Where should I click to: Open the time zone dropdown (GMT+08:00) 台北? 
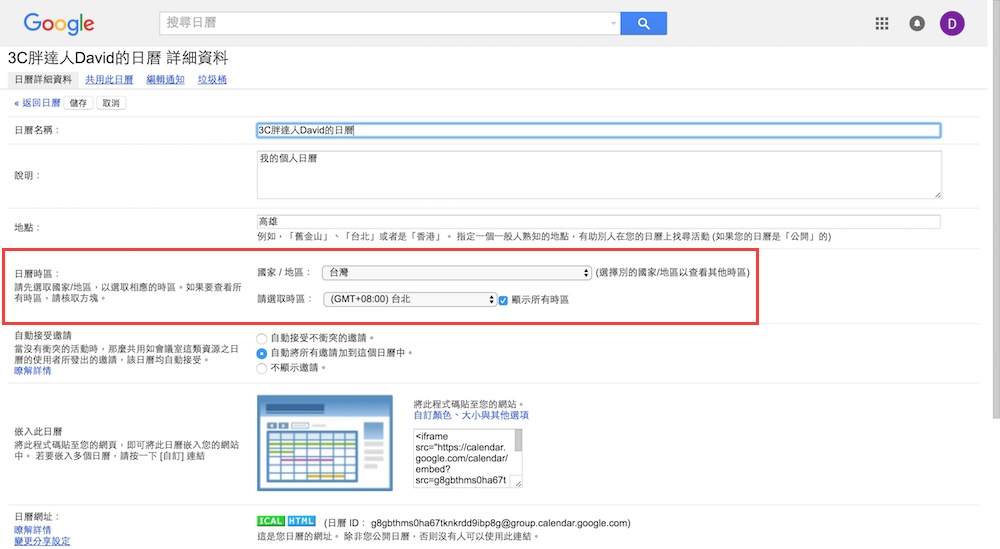(x=409, y=299)
